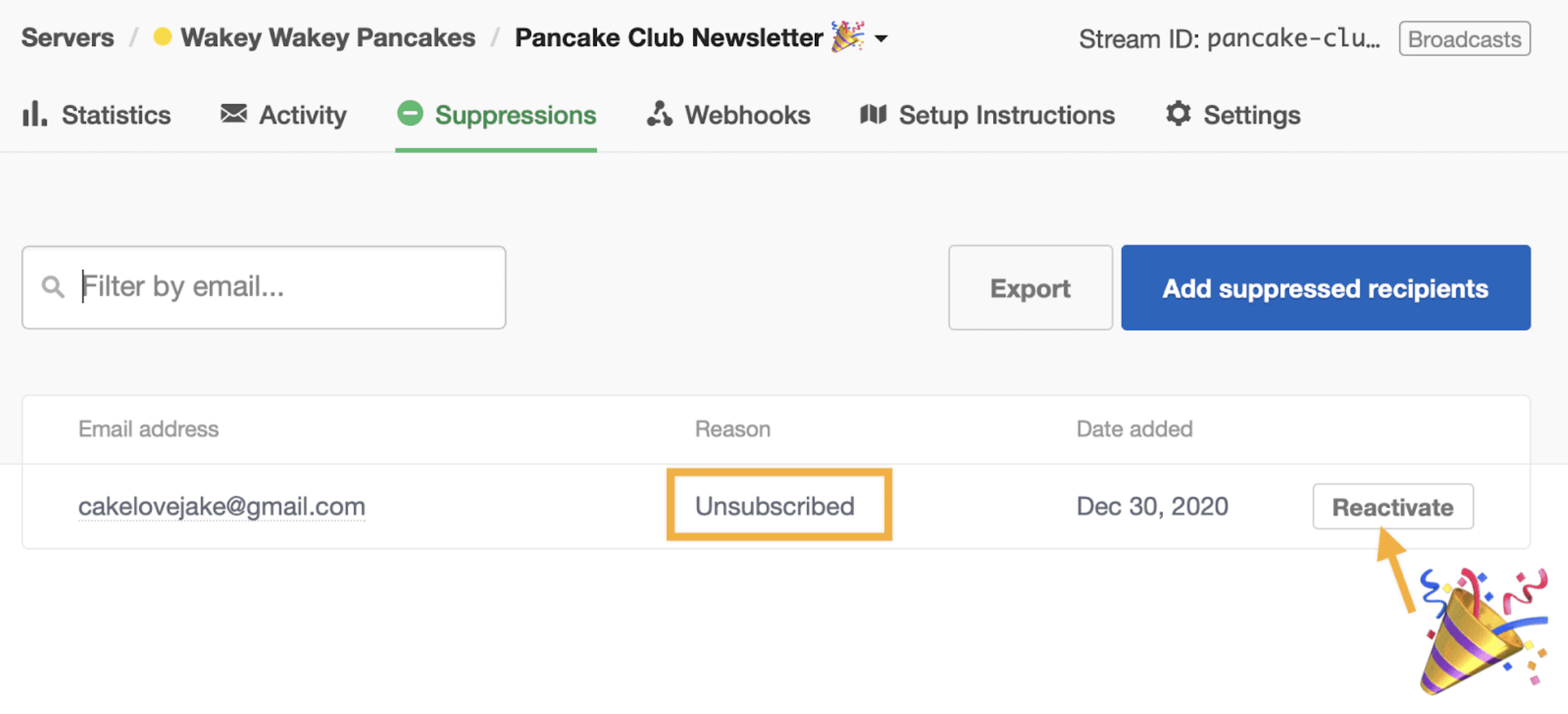1568x714 pixels.
Task: Open cakelovejake@gmail.com email address link
Action: [221, 506]
